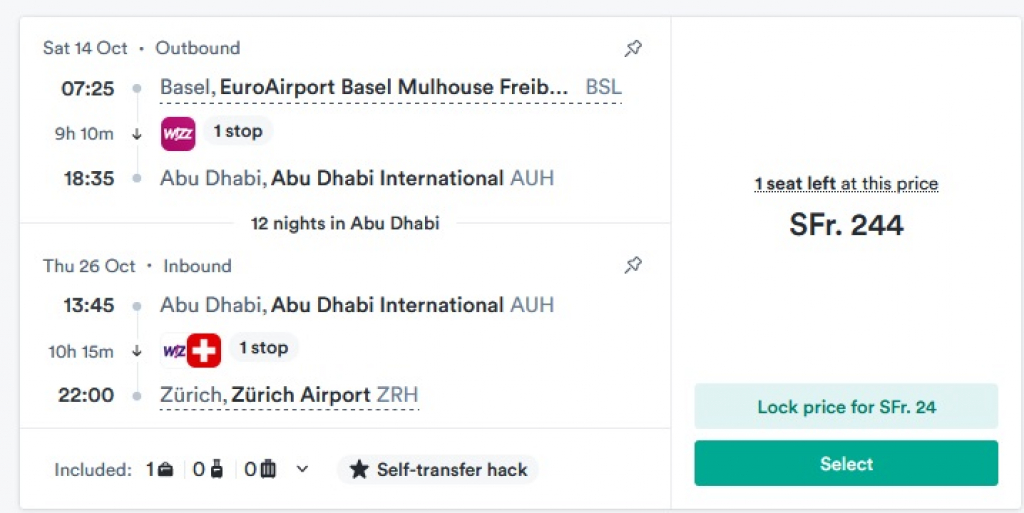Expand the included baggage chevron
1024x513 pixels.
pyautogui.click(x=302, y=469)
